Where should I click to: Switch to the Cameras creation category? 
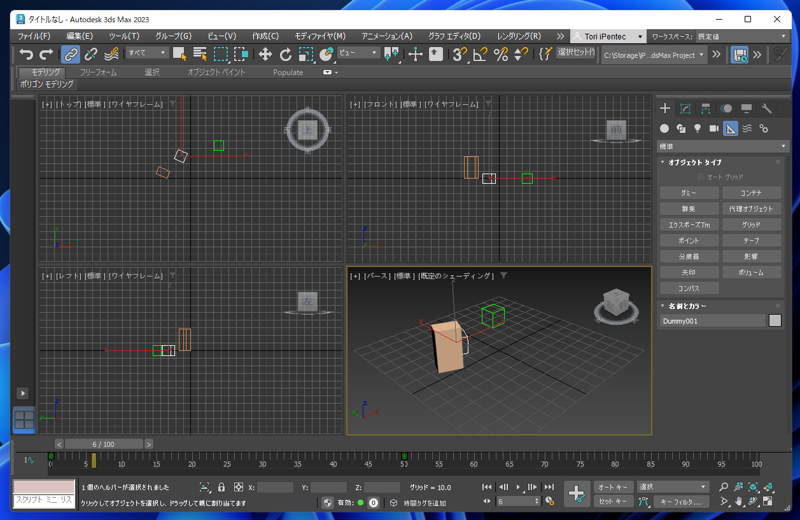click(x=714, y=129)
